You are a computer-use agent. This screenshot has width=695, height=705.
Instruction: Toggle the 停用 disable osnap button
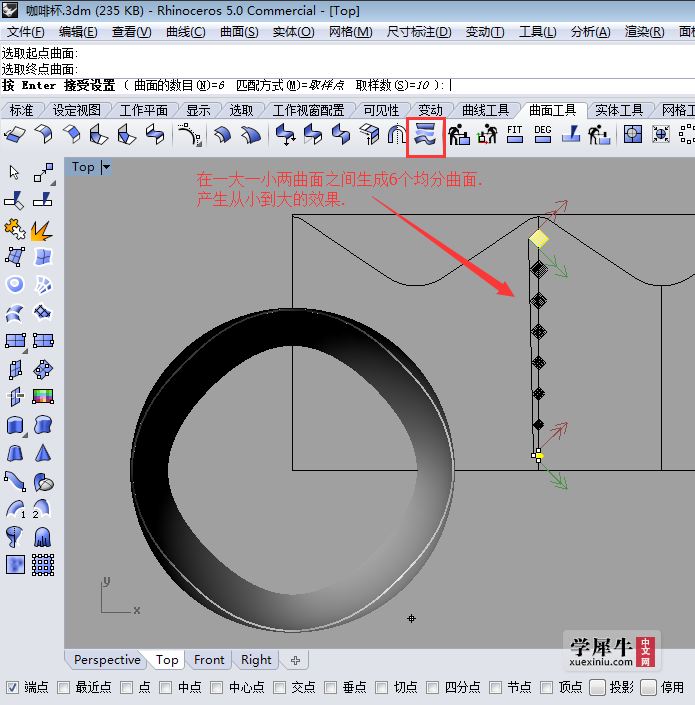pos(648,687)
